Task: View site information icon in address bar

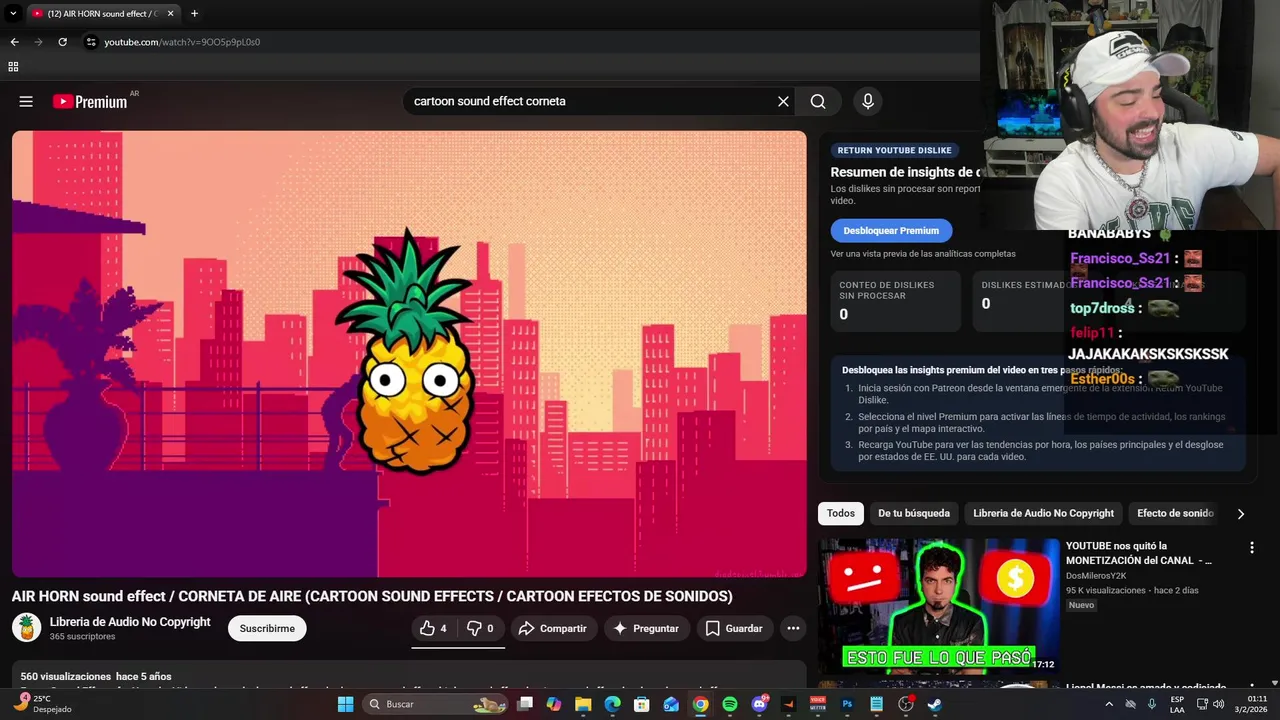Action: click(x=90, y=42)
